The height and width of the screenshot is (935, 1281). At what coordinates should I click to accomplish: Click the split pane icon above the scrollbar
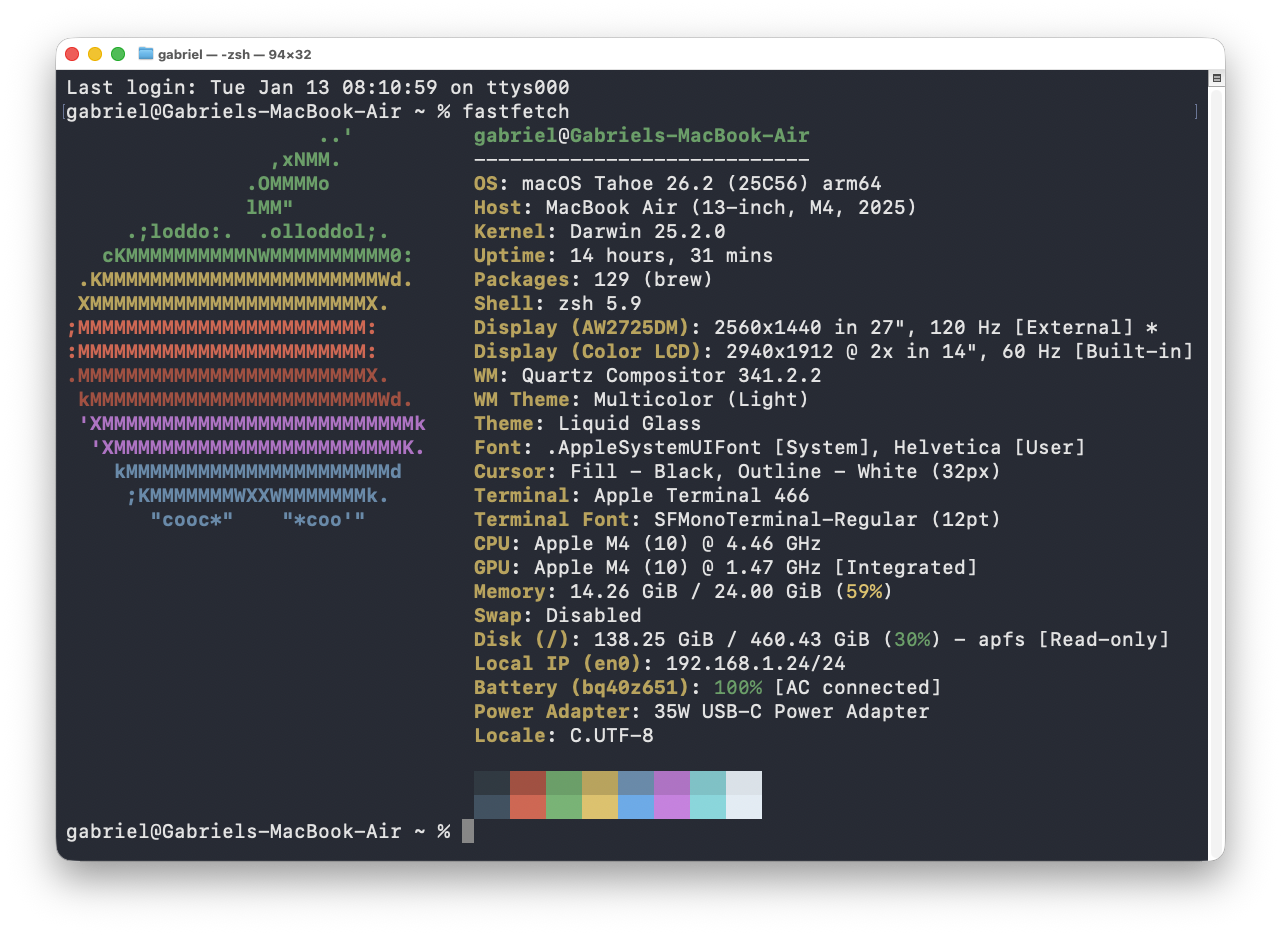point(1217,78)
